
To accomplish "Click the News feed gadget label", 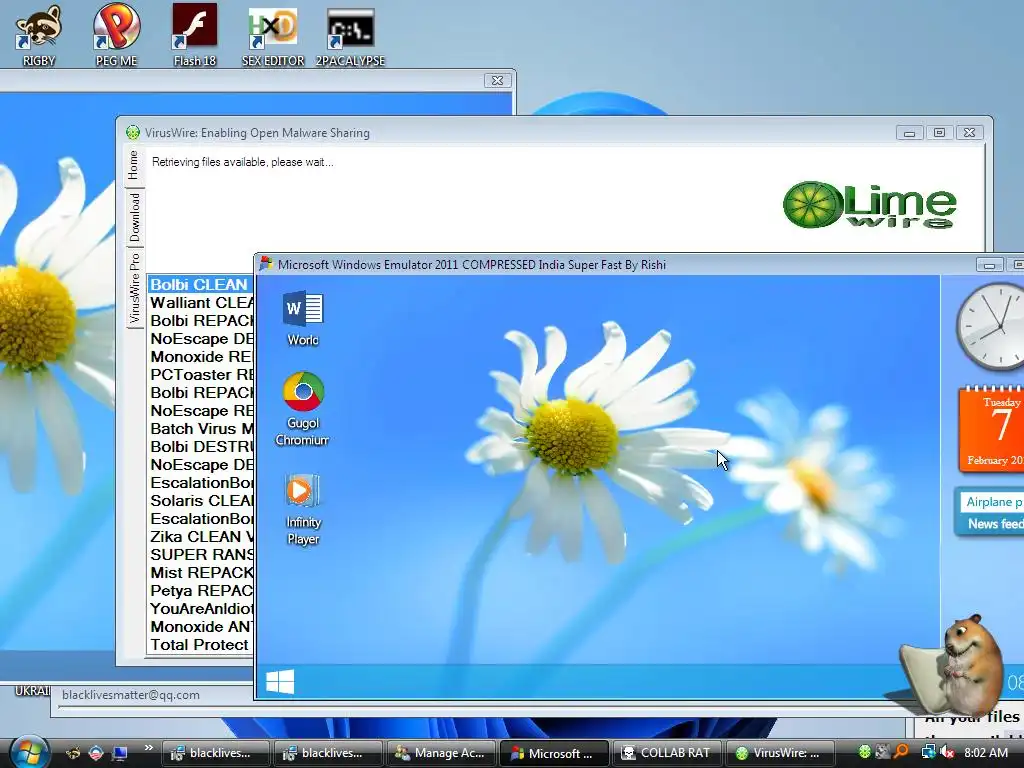I will pos(995,524).
